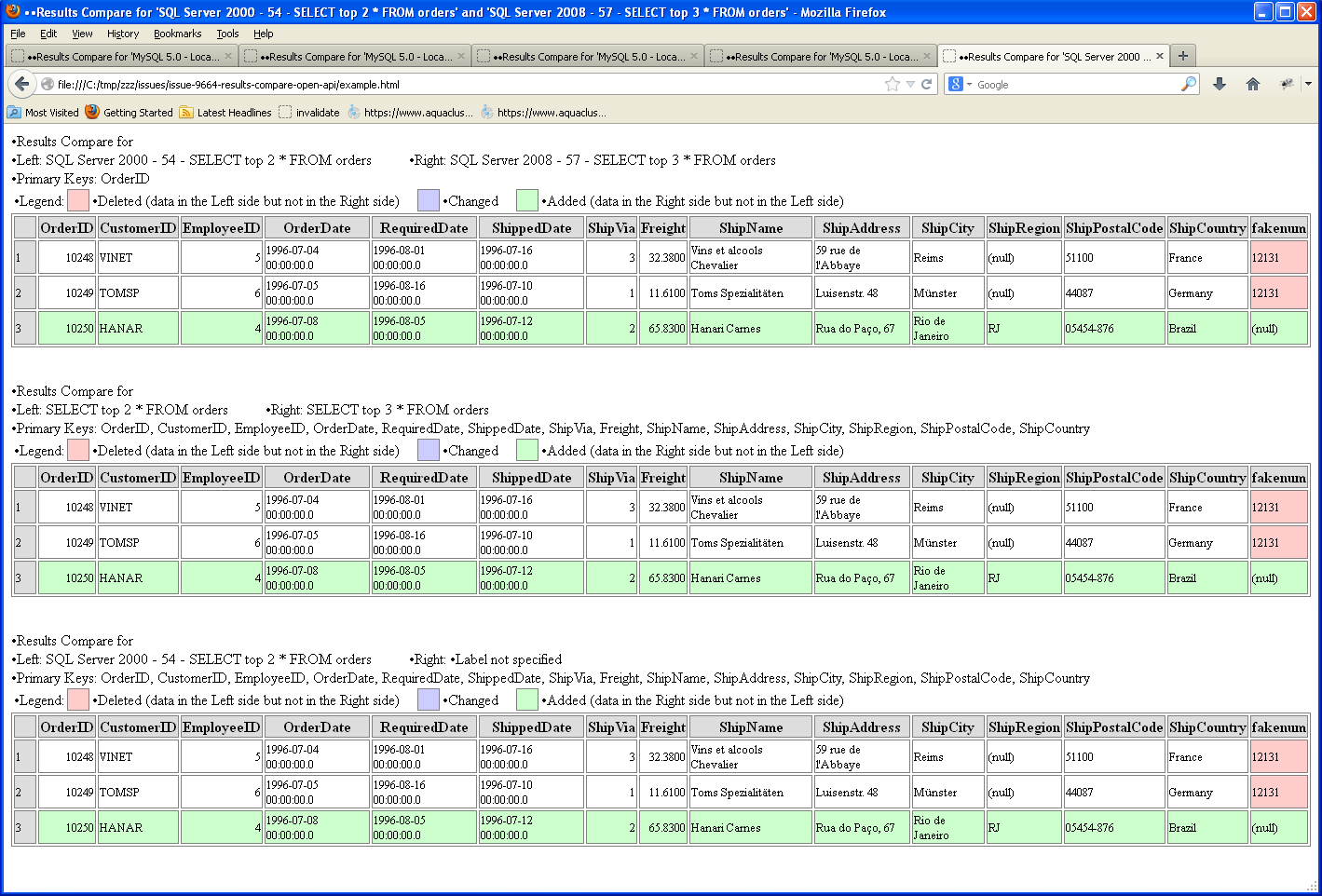The image size is (1322, 896).
Task: Expand the toolbar overflow dropdown arrow
Action: (1308, 84)
